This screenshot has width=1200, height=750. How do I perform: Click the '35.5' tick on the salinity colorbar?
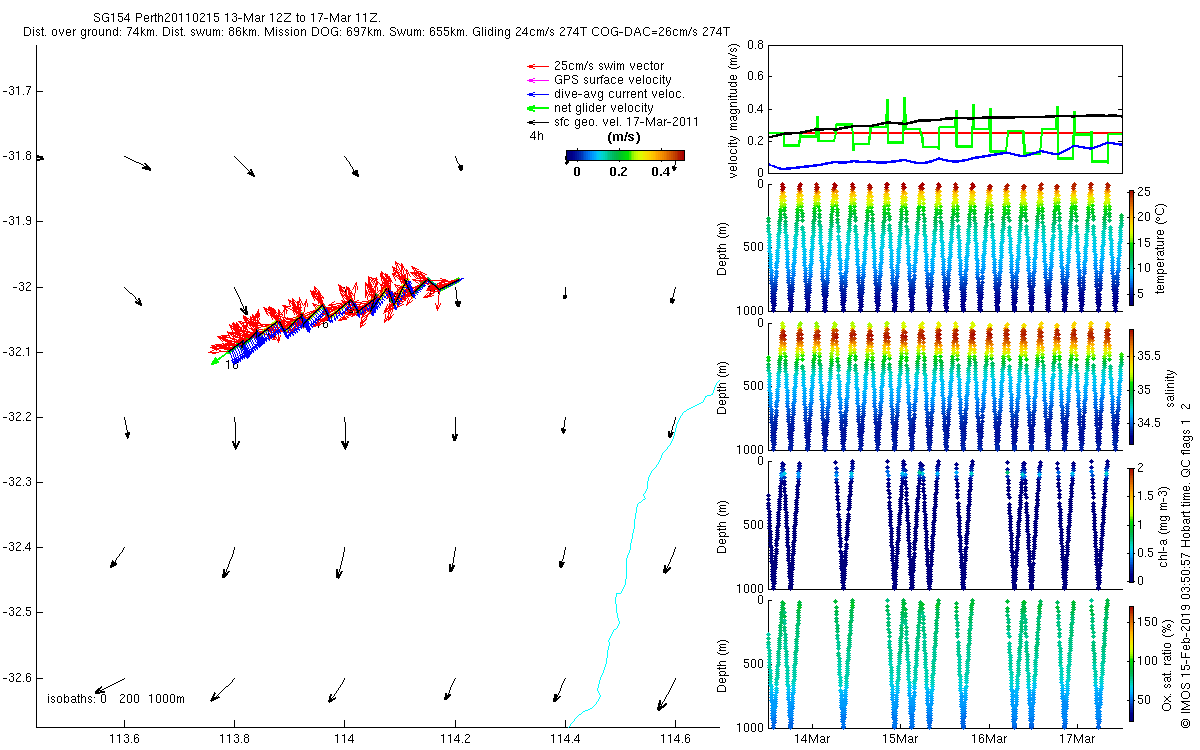(1149, 356)
